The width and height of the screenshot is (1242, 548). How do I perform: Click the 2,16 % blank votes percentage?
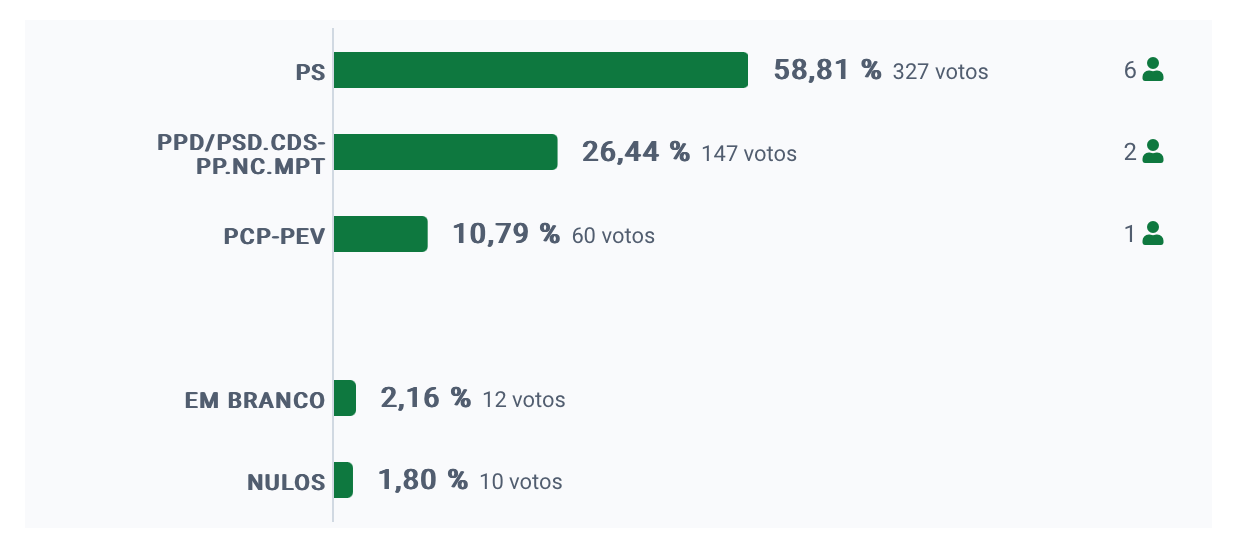[x=425, y=398]
